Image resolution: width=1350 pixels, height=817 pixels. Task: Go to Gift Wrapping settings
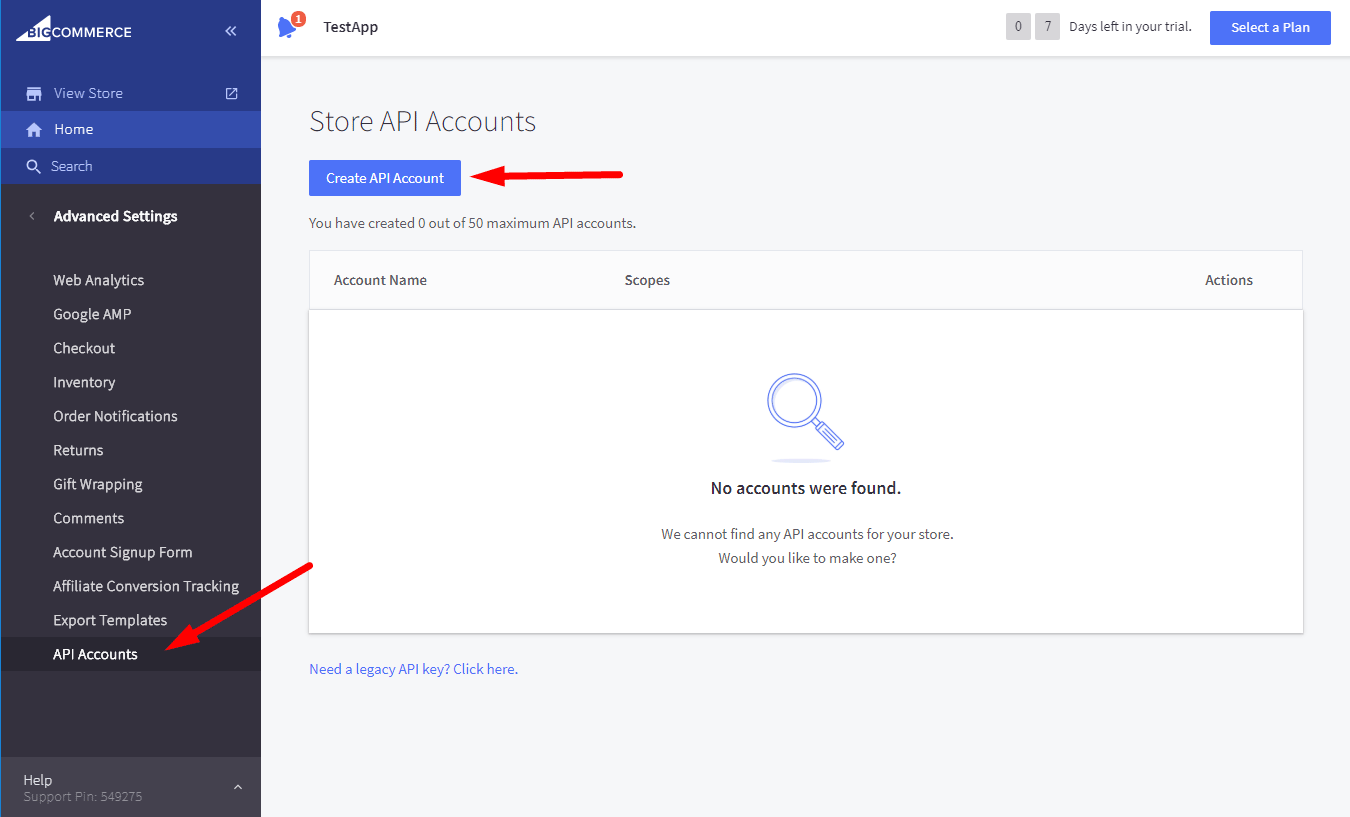pyautogui.click(x=97, y=484)
